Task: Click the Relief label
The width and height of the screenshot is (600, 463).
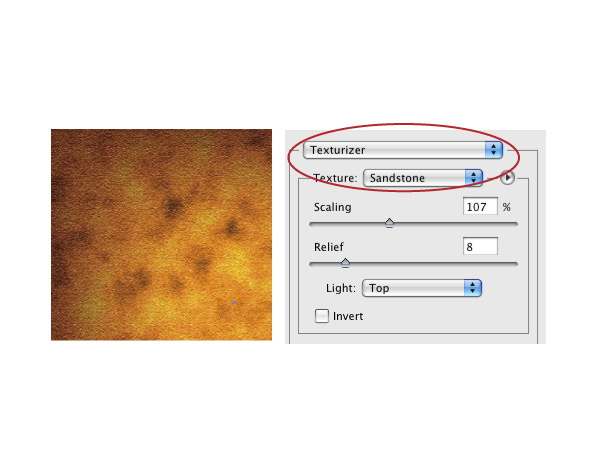Action: point(329,247)
